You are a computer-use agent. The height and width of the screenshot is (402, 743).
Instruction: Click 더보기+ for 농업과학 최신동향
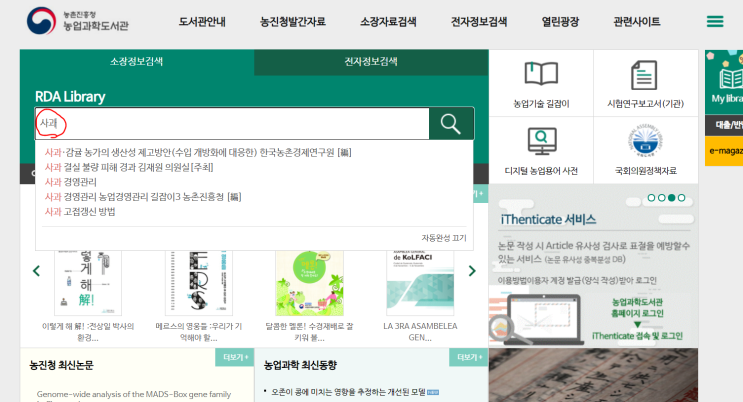(469, 357)
